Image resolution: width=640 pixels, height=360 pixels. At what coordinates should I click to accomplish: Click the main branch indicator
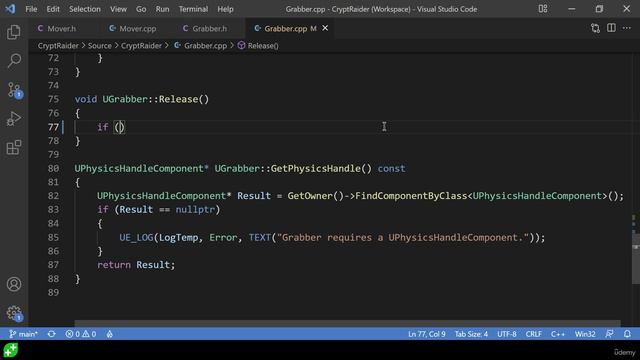[x=23, y=334]
